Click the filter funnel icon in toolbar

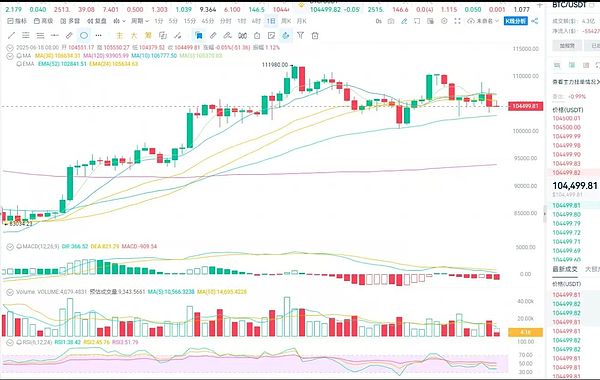coord(300,36)
